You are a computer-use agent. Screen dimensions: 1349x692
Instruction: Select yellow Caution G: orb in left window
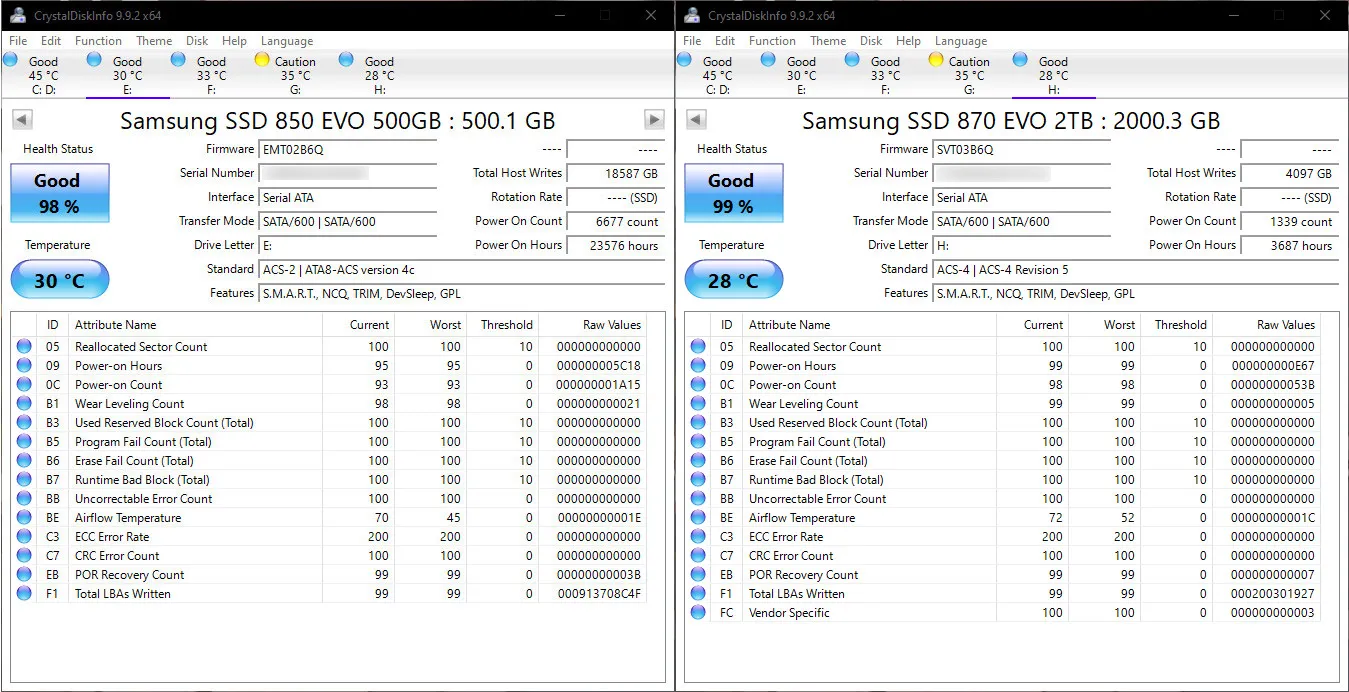coord(262,60)
